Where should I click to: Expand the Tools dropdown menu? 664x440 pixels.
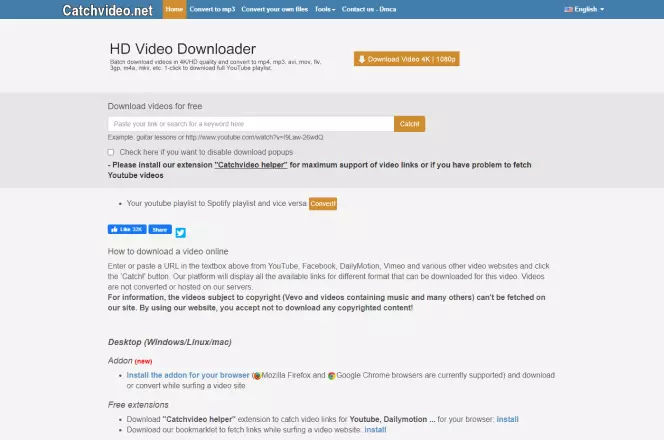[x=325, y=9]
